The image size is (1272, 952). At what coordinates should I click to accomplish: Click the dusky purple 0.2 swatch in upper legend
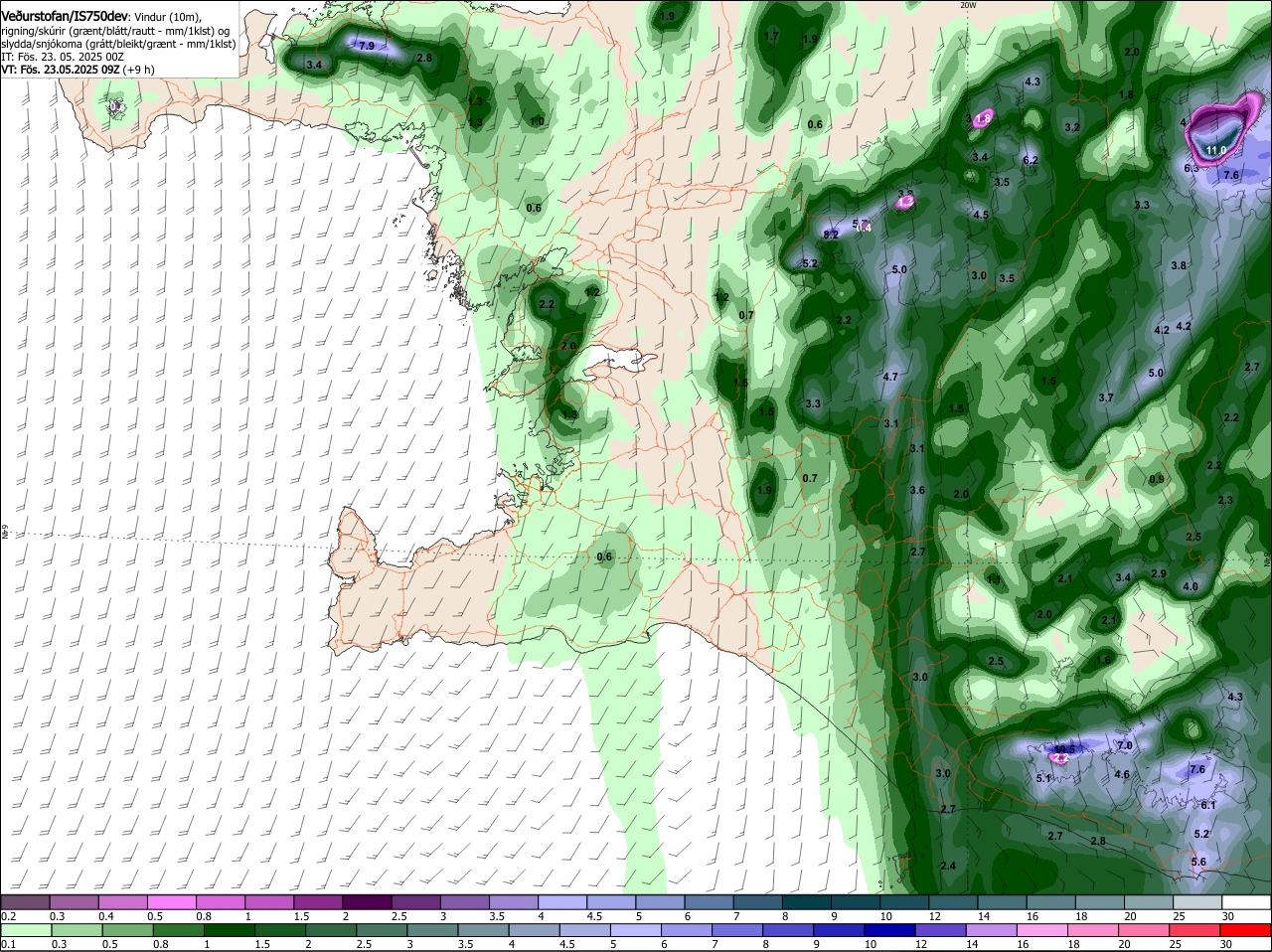point(27,902)
